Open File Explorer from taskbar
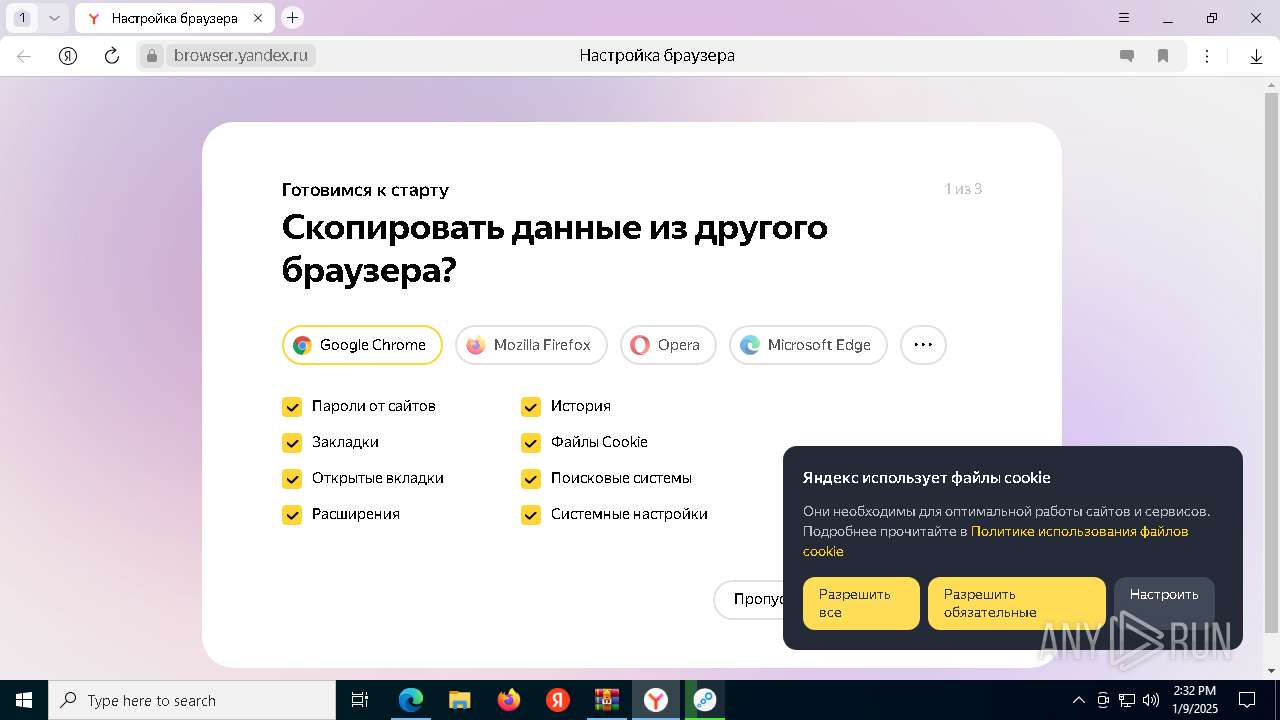This screenshot has width=1280, height=720. click(x=460, y=700)
